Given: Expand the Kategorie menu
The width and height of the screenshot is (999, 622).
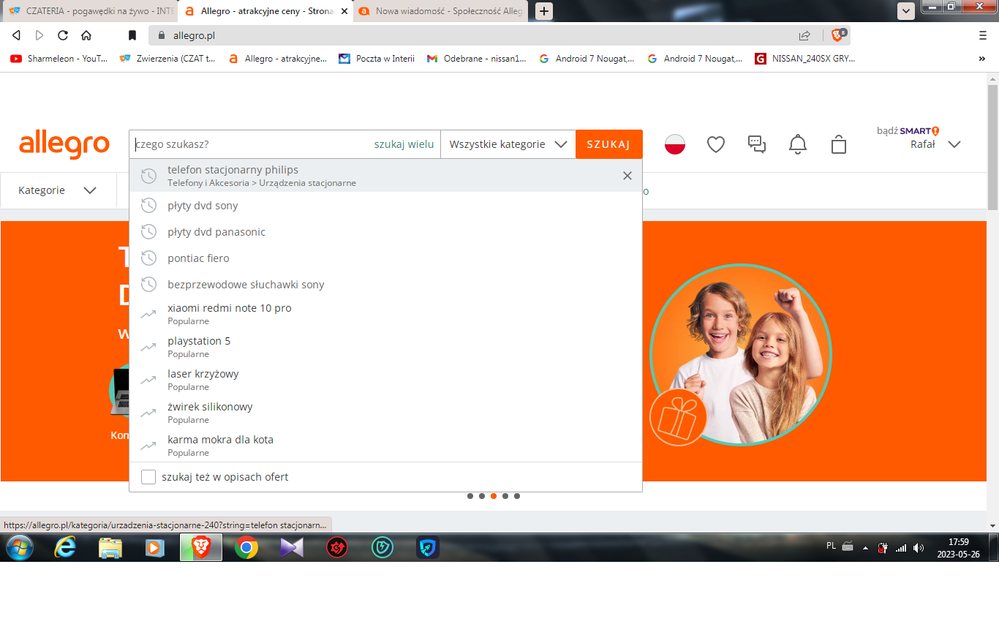Looking at the screenshot, I should click(x=57, y=190).
